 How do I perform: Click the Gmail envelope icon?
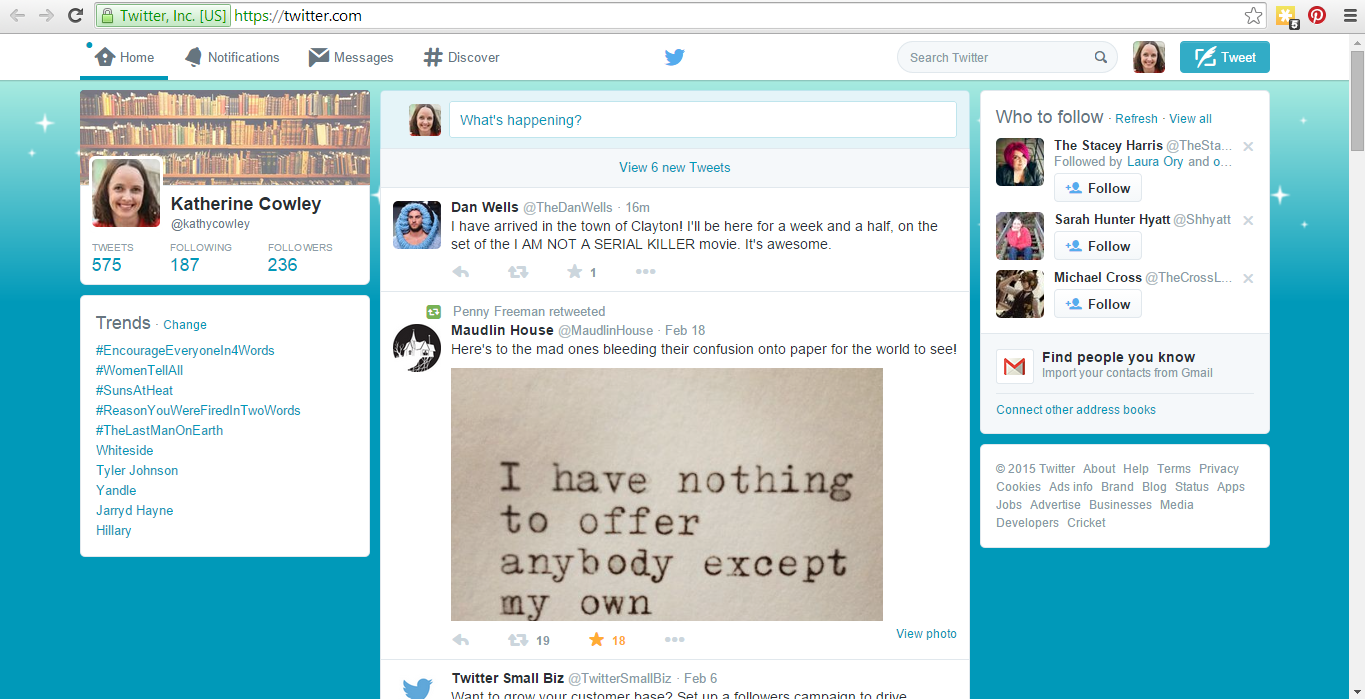pyautogui.click(x=1015, y=367)
